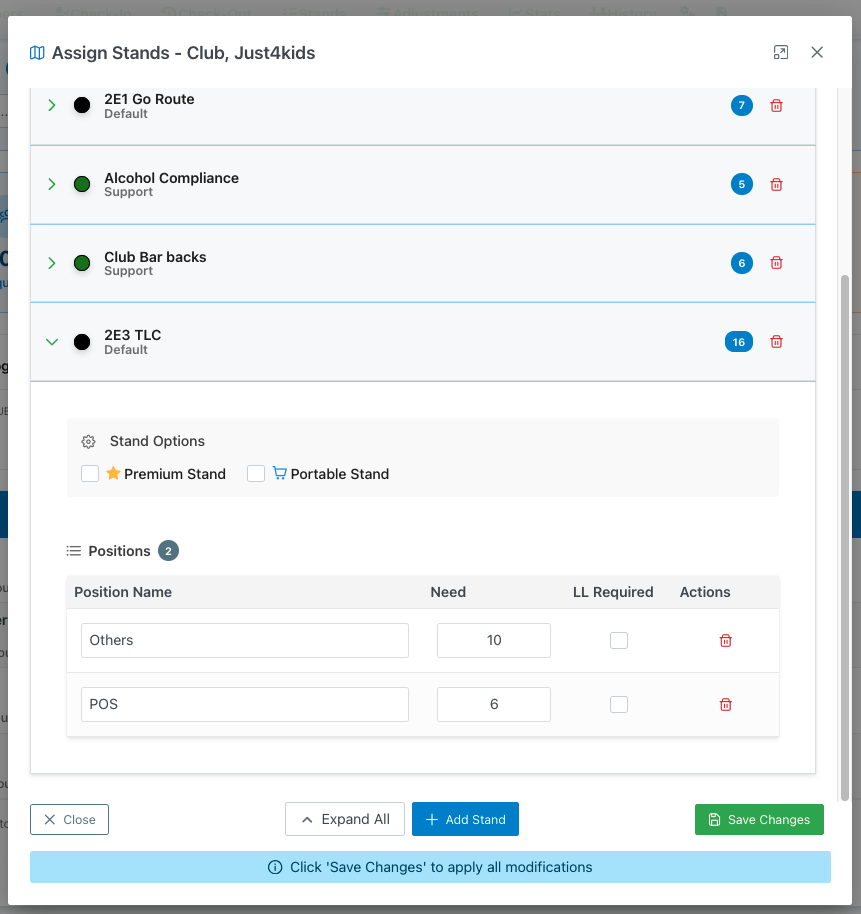Toggle the Portable Stand checkbox
This screenshot has height=914, width=861.
tap(256, 474)
